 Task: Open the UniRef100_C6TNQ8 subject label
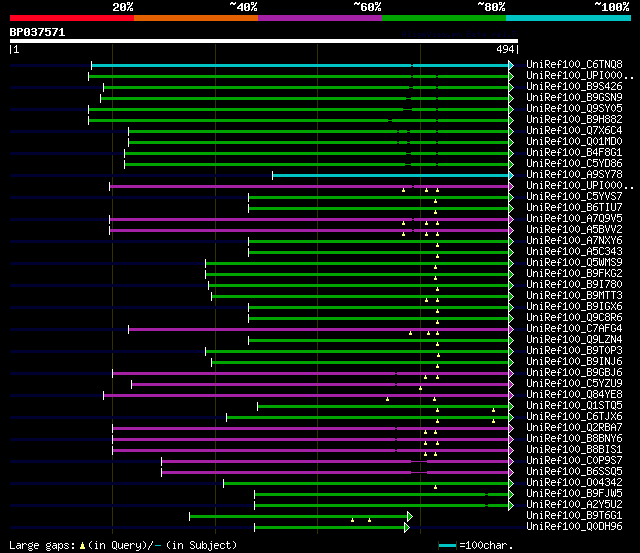(574, 64)
